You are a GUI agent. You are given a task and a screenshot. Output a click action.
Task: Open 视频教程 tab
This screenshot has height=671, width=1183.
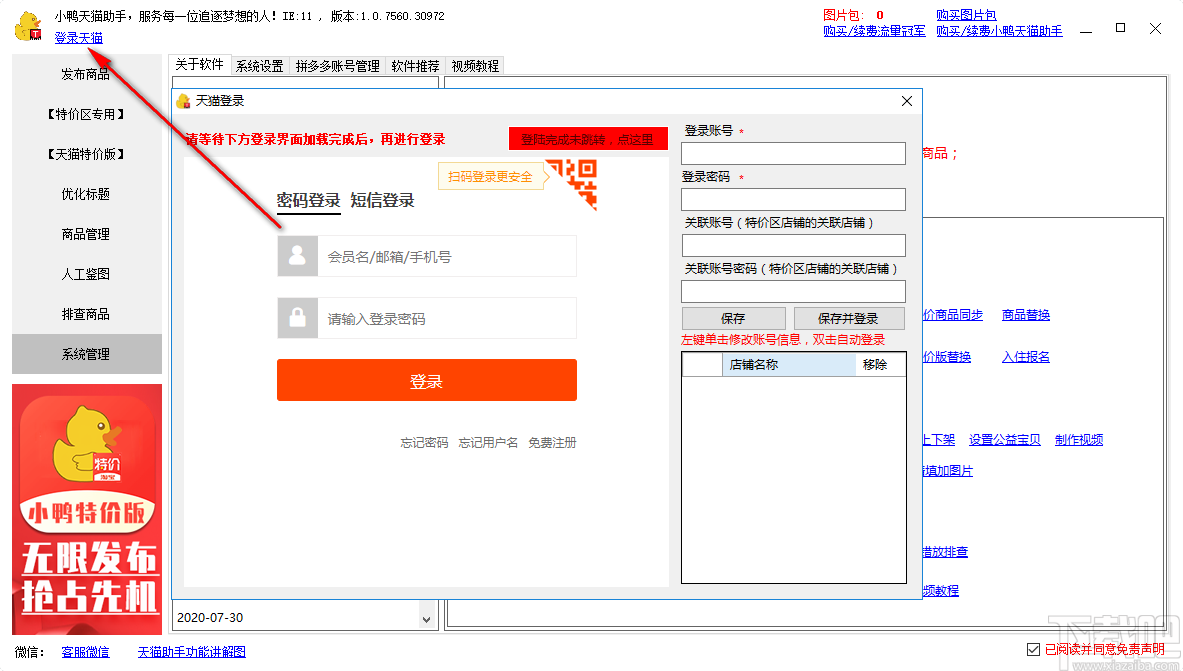pos(475,66)
